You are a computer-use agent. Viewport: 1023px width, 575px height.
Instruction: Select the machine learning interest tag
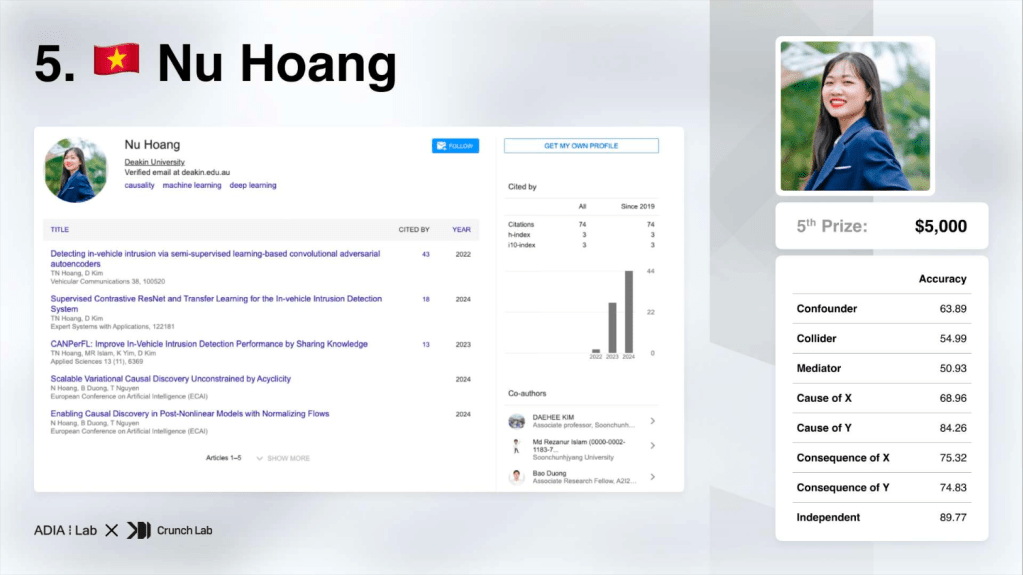(x=192, y=185)
